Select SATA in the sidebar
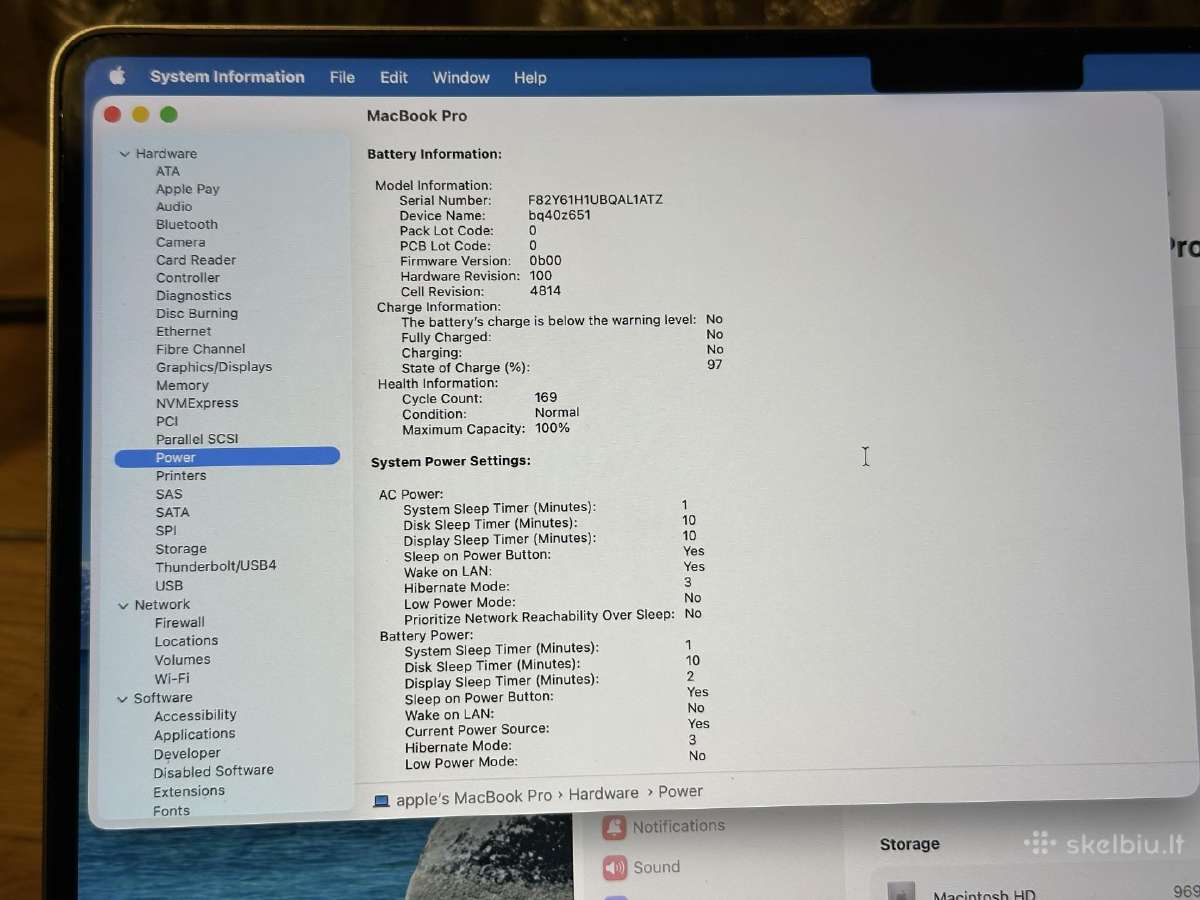This screenshot has height=900, width=1200. coord(172,512)
